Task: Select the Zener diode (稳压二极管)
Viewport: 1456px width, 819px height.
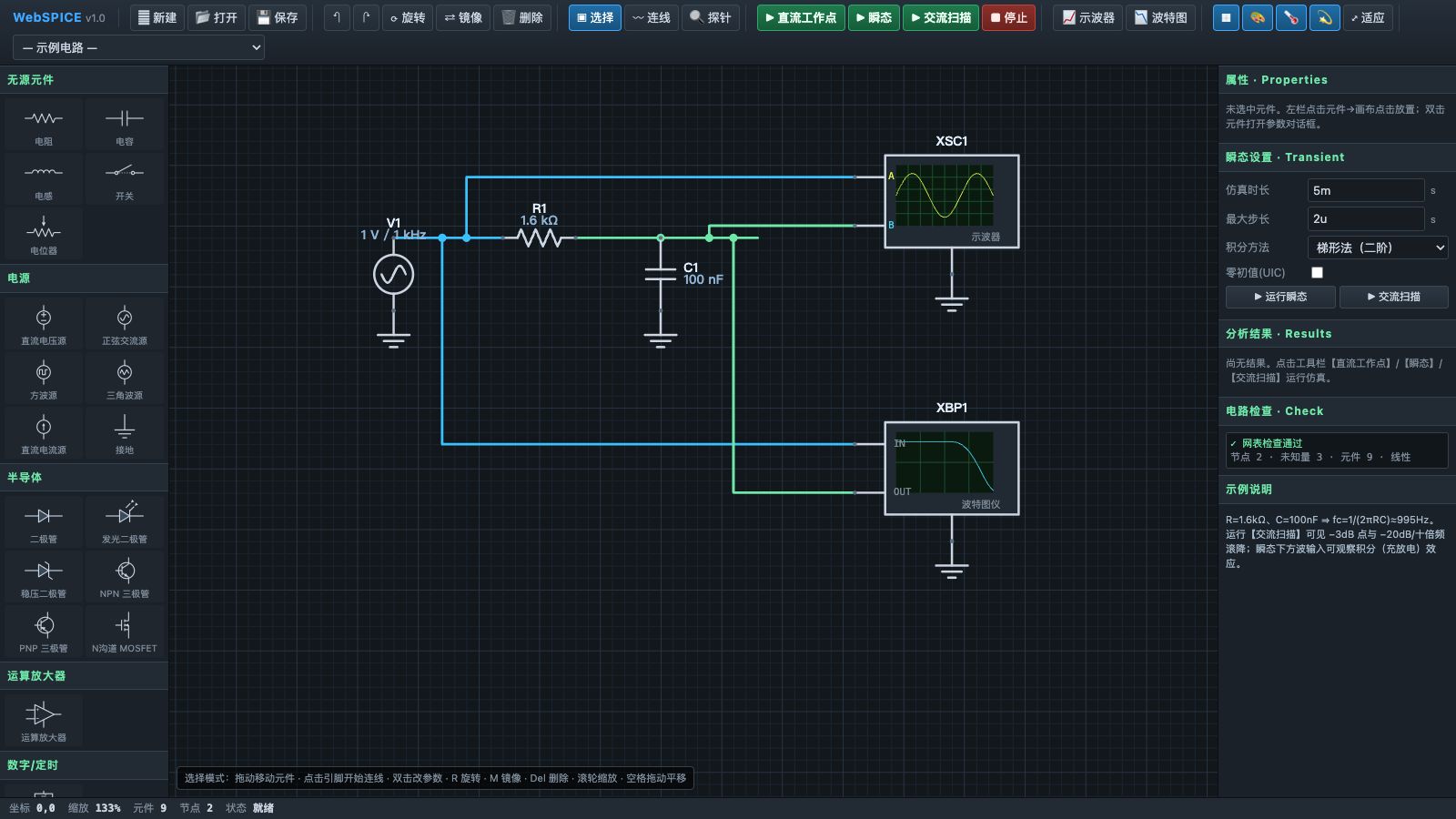Action: tap(44, 577)
